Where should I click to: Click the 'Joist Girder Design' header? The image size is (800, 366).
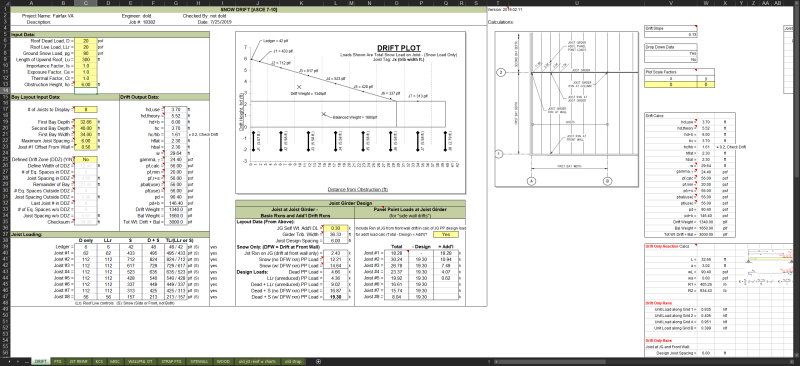351,203
